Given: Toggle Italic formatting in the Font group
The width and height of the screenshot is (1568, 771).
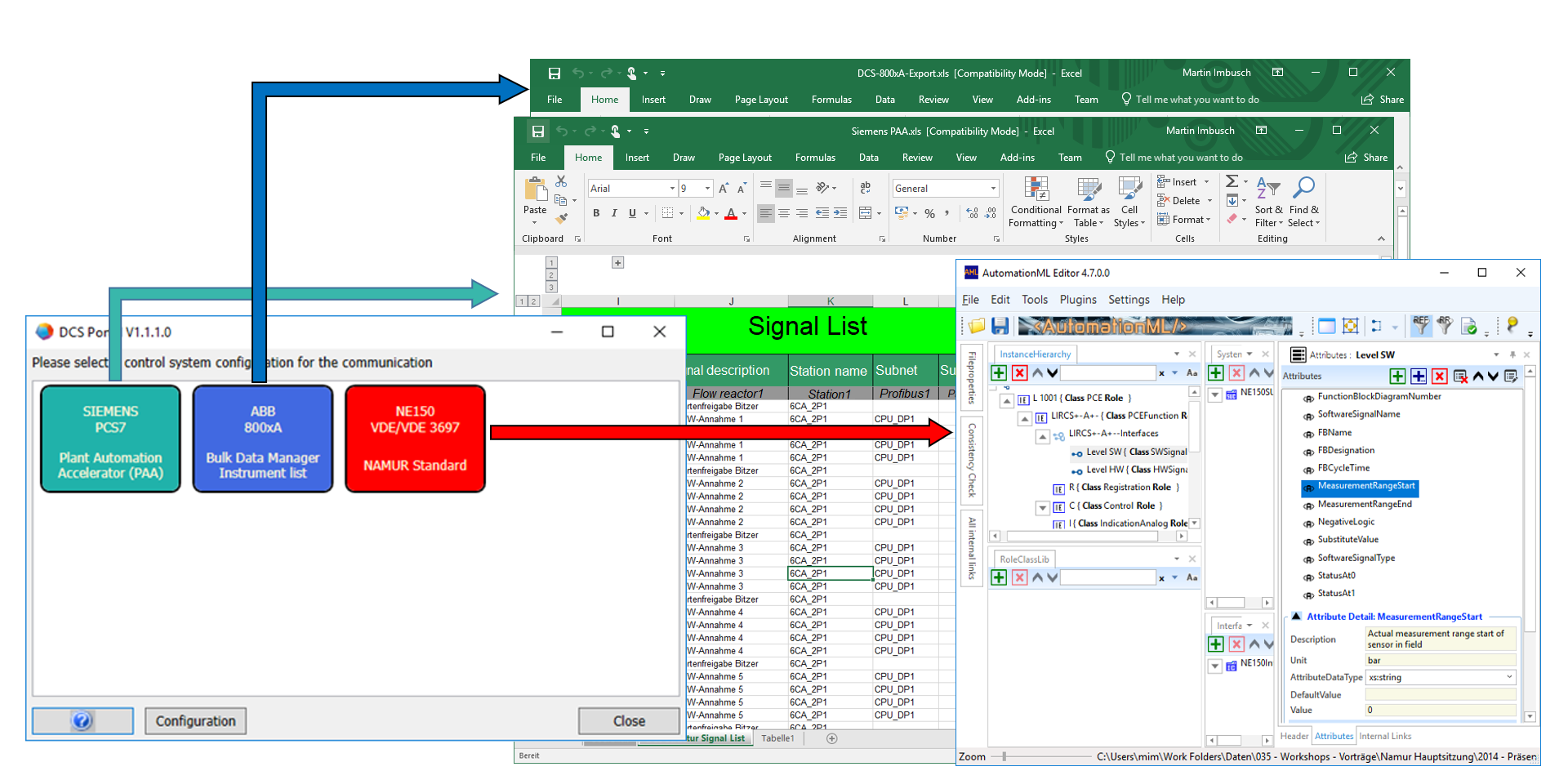Looking at the screenshot, I should tap(614, 213).
